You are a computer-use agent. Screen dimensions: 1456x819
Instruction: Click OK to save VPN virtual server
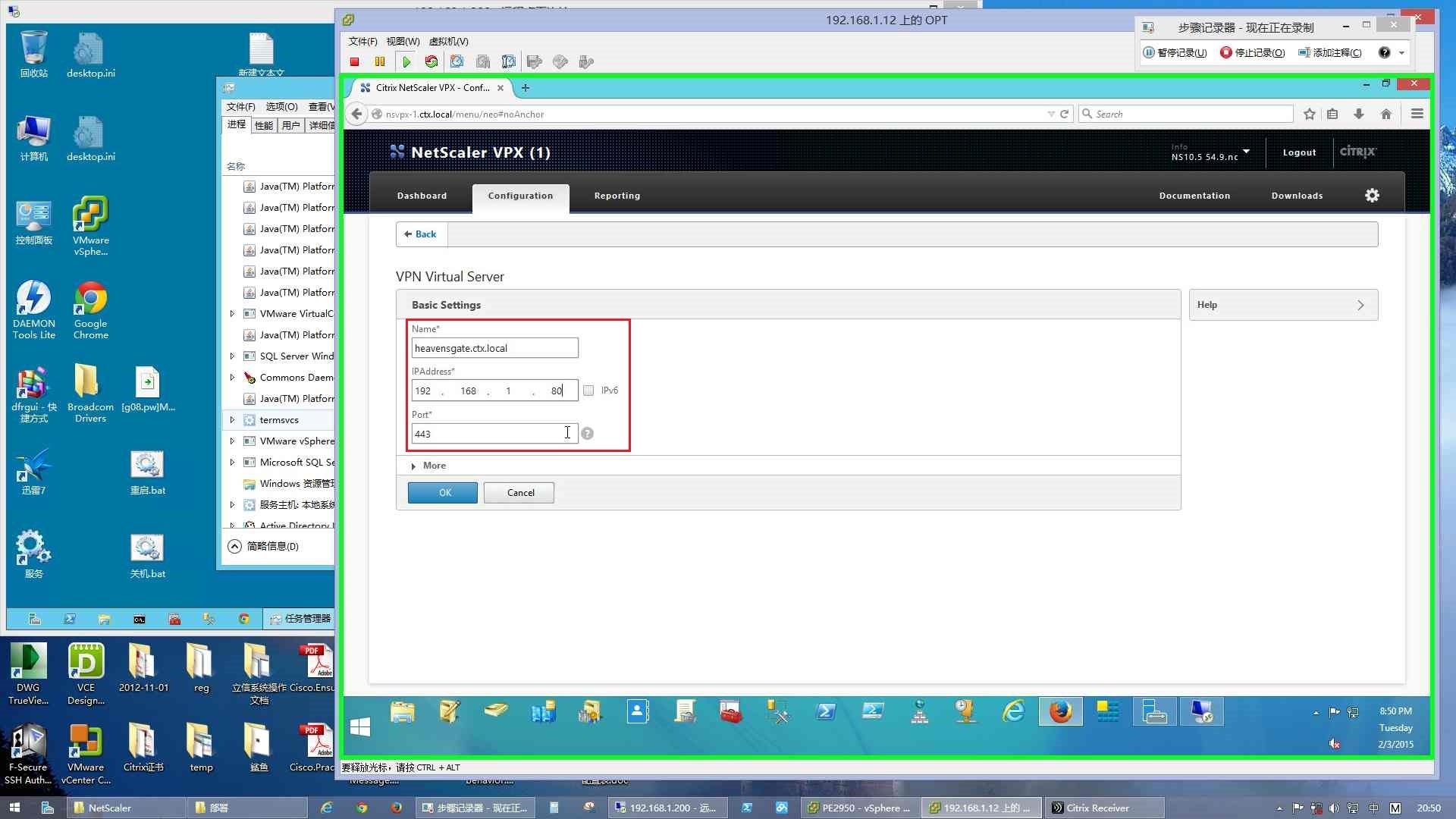click(x=443, y=493)
